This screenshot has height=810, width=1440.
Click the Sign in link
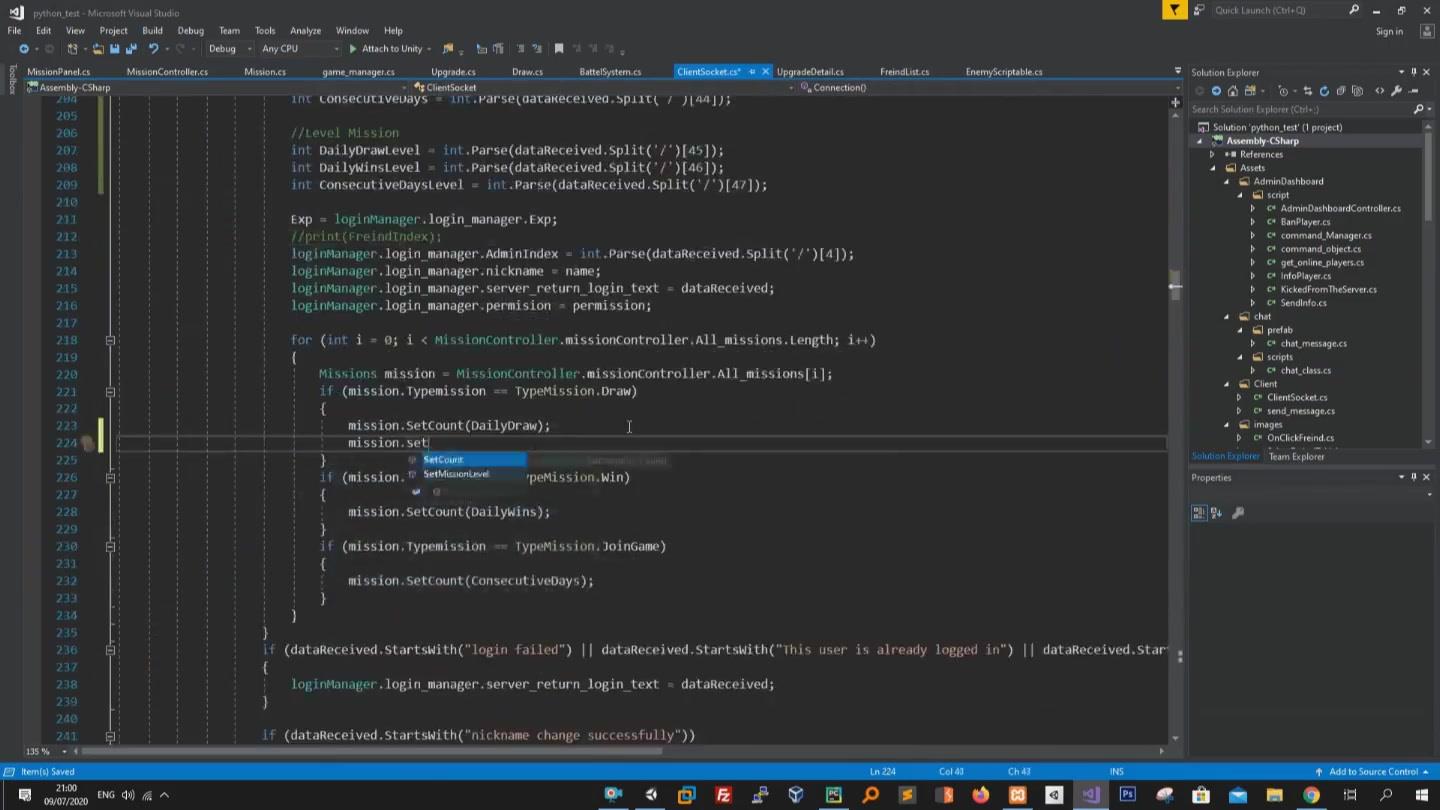[x=1389, y=31]
